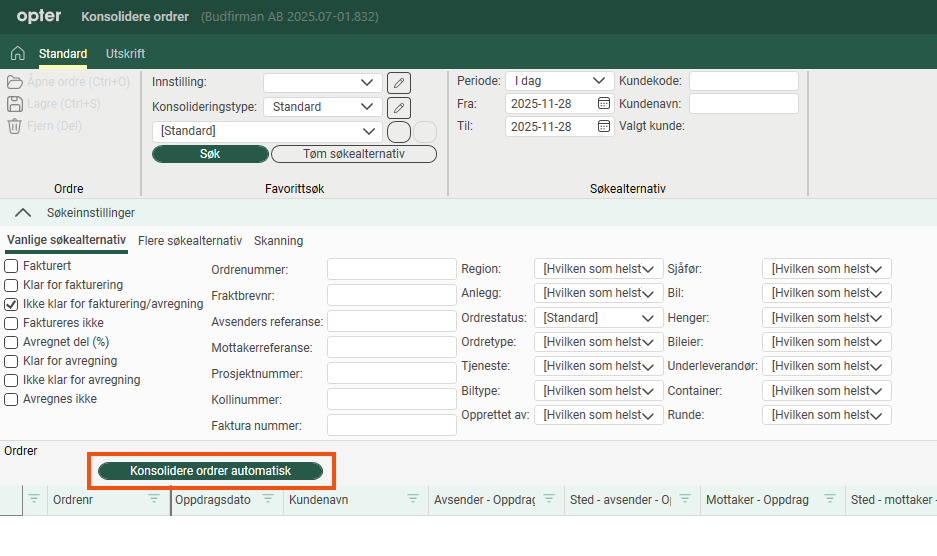Click the home icon in the ribbon
Viewport: 937px width, 556px height.
point(17,54)
